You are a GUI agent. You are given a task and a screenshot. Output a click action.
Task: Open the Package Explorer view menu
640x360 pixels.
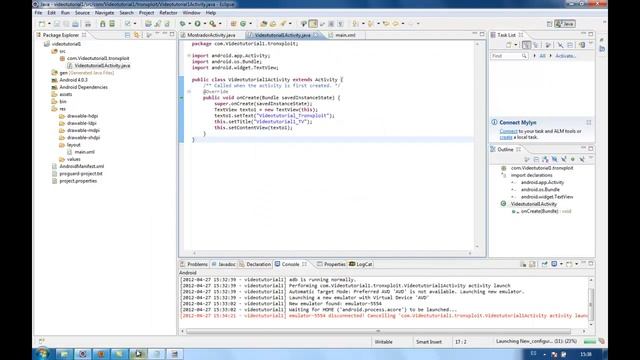pos(149,35)
